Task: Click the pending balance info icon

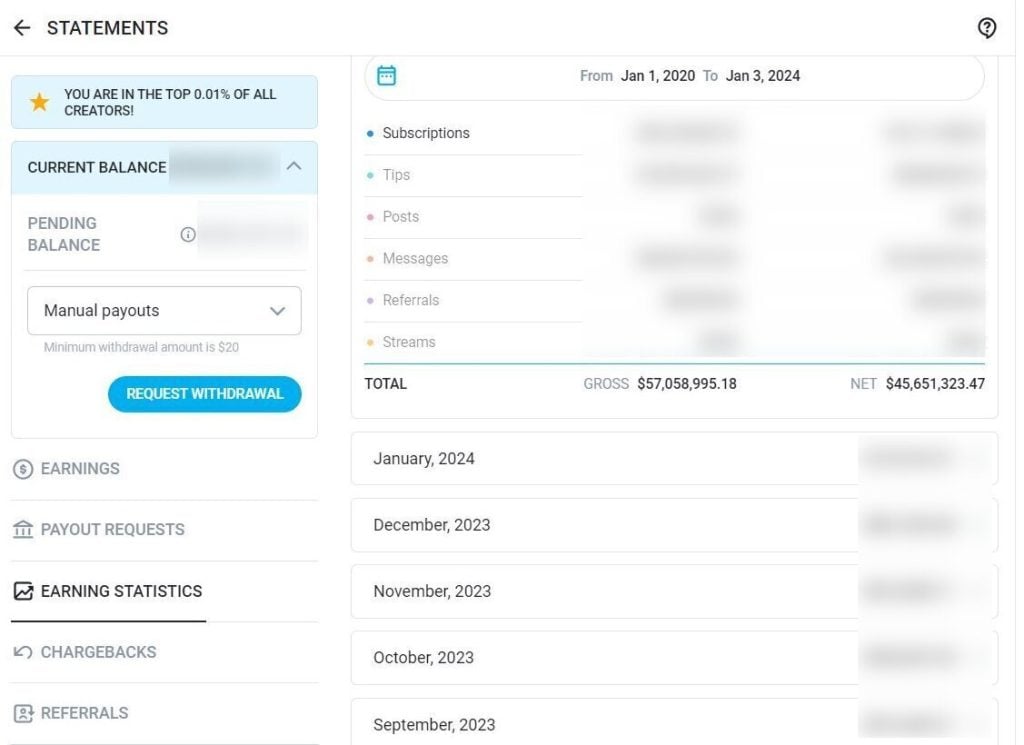Action: click(x=188, y=235)
